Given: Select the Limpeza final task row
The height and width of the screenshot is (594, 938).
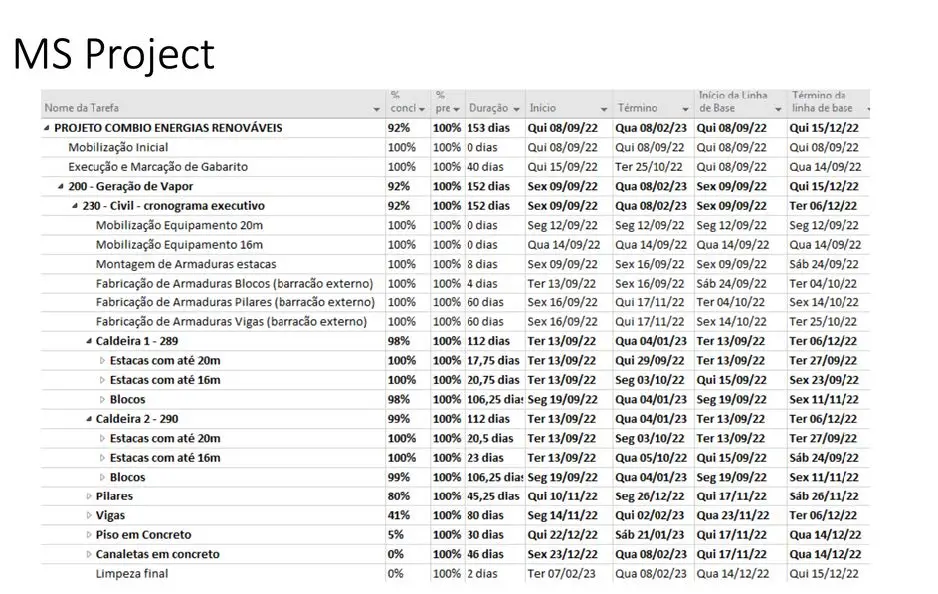Looking at the screenshot, I should [x=132, y=574].
